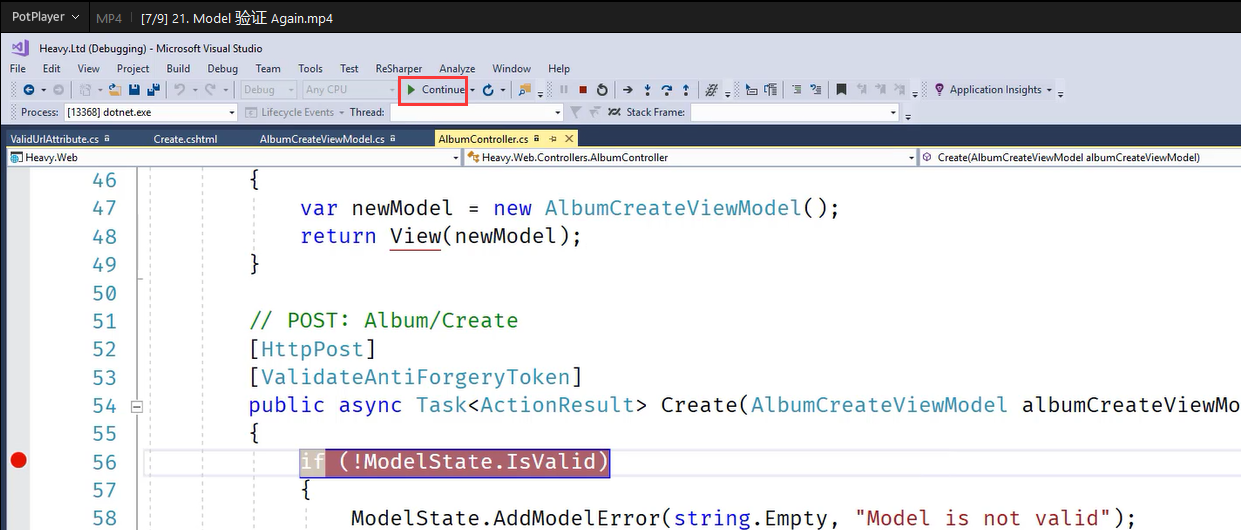Image resolution: width=1241 pixels, height=530 pixels.
Task: Click the Navigate Forward icon
Action: [x=58, y=90]
